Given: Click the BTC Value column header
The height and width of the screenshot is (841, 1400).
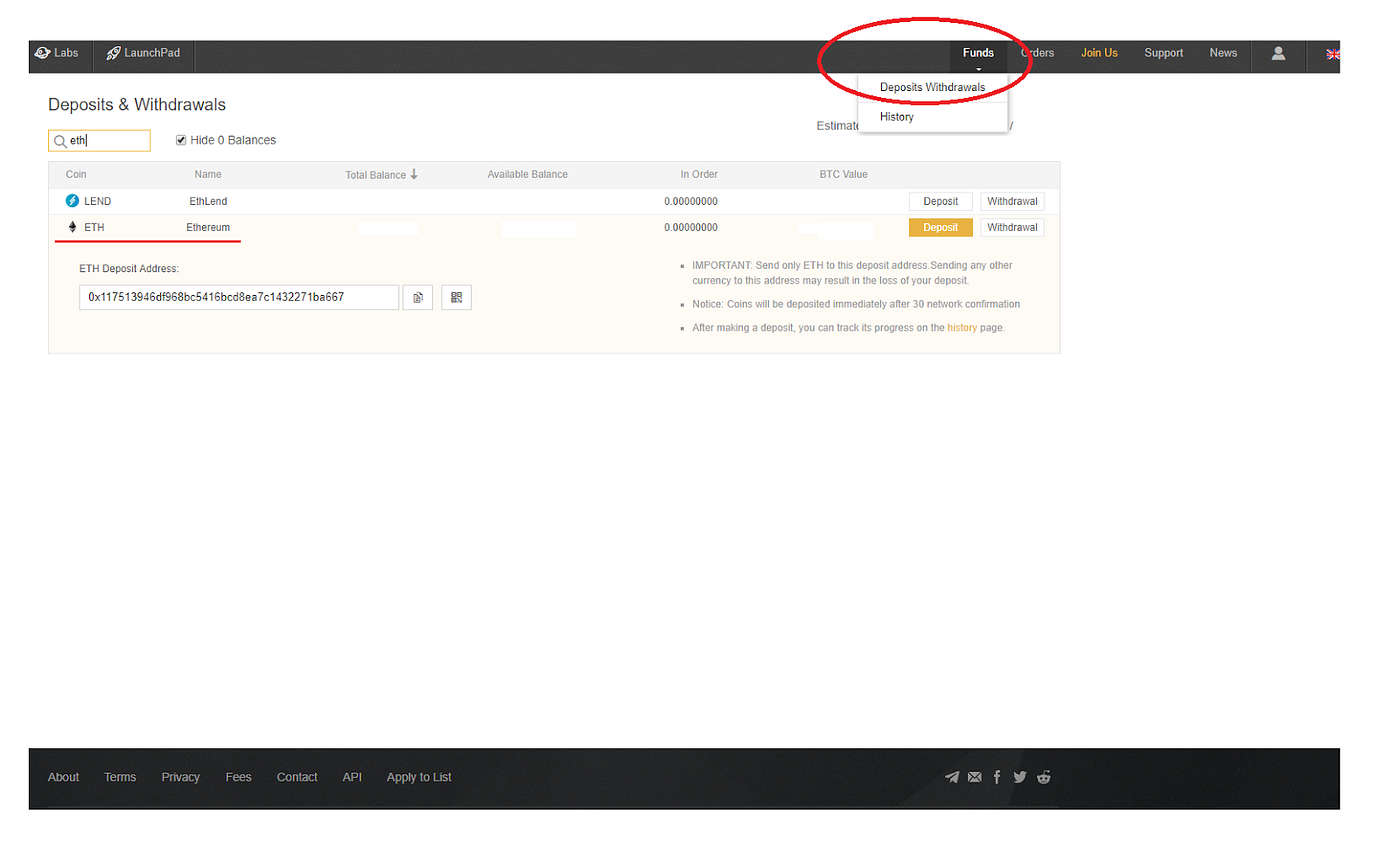Looking at the screenshot, I should tap(843, 174).
